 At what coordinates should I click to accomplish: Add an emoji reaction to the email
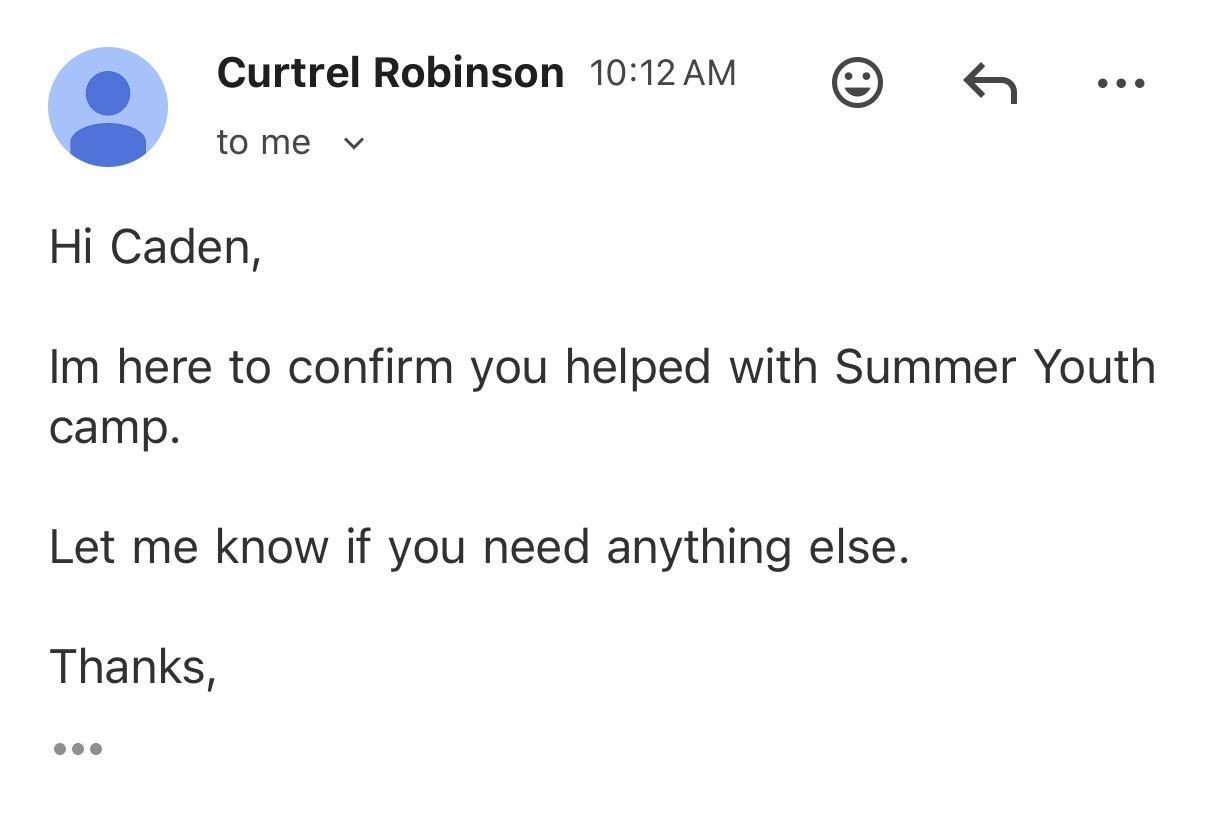pyautogui.click(x=857, y=83)
